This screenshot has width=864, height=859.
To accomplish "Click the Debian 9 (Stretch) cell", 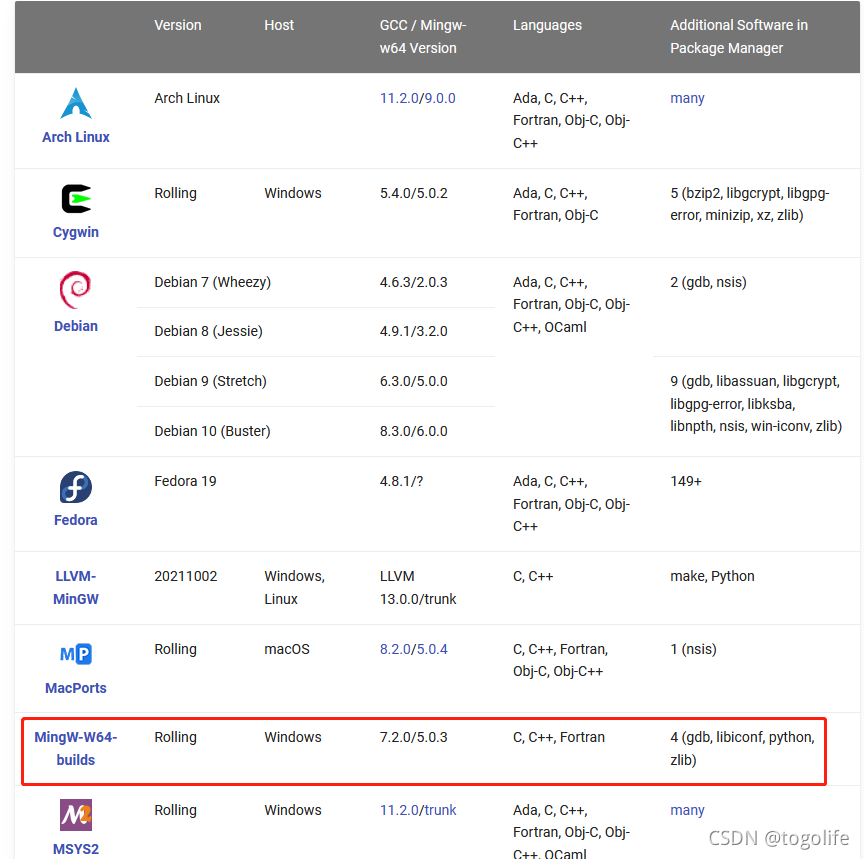I will pyautogui.click(x=210, y=381).
